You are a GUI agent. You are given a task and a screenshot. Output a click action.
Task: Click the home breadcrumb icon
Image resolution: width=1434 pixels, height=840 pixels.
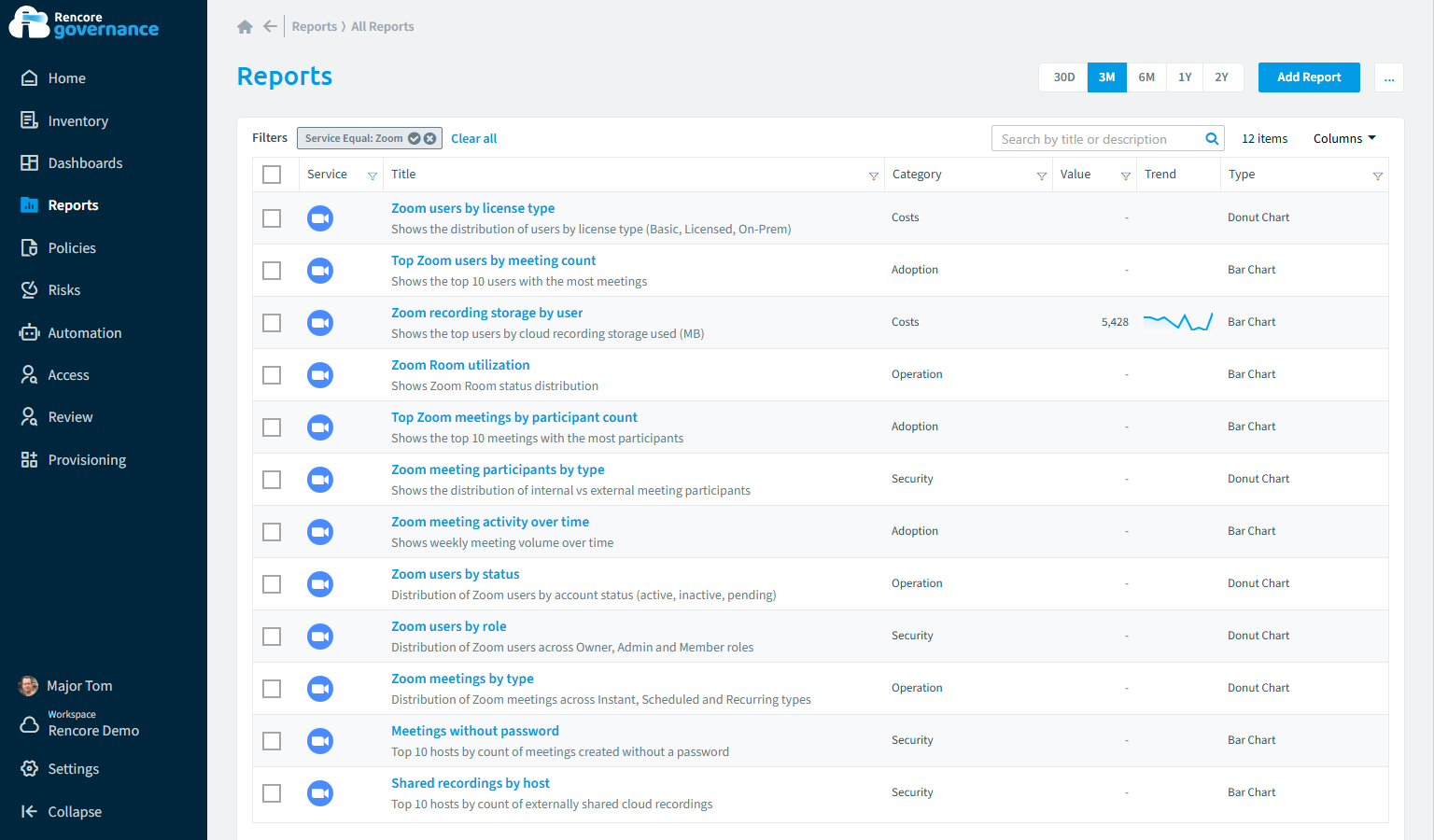click(246, 27)
